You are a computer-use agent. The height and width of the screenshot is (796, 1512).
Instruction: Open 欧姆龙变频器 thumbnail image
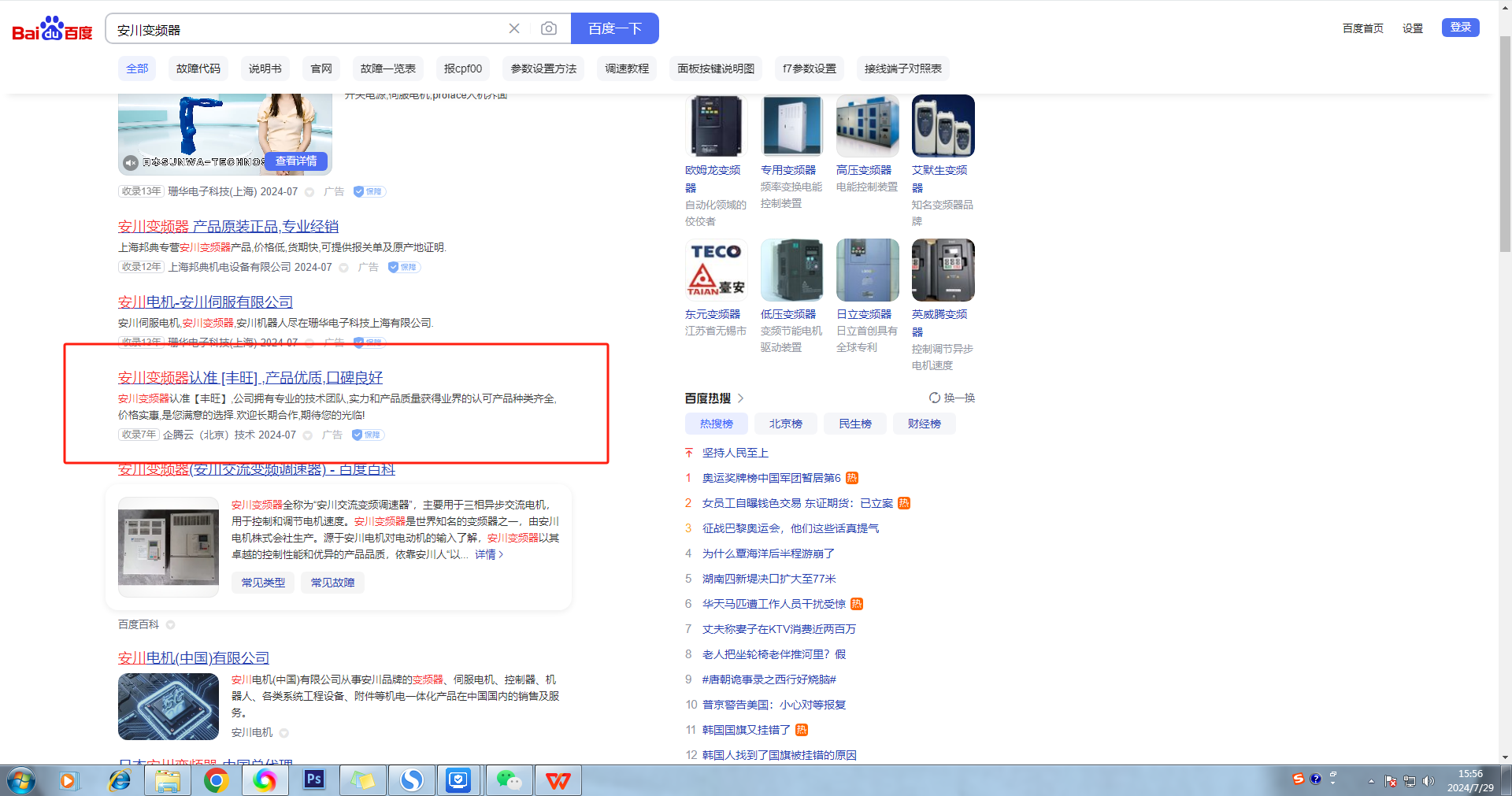[x=717, y=126]
